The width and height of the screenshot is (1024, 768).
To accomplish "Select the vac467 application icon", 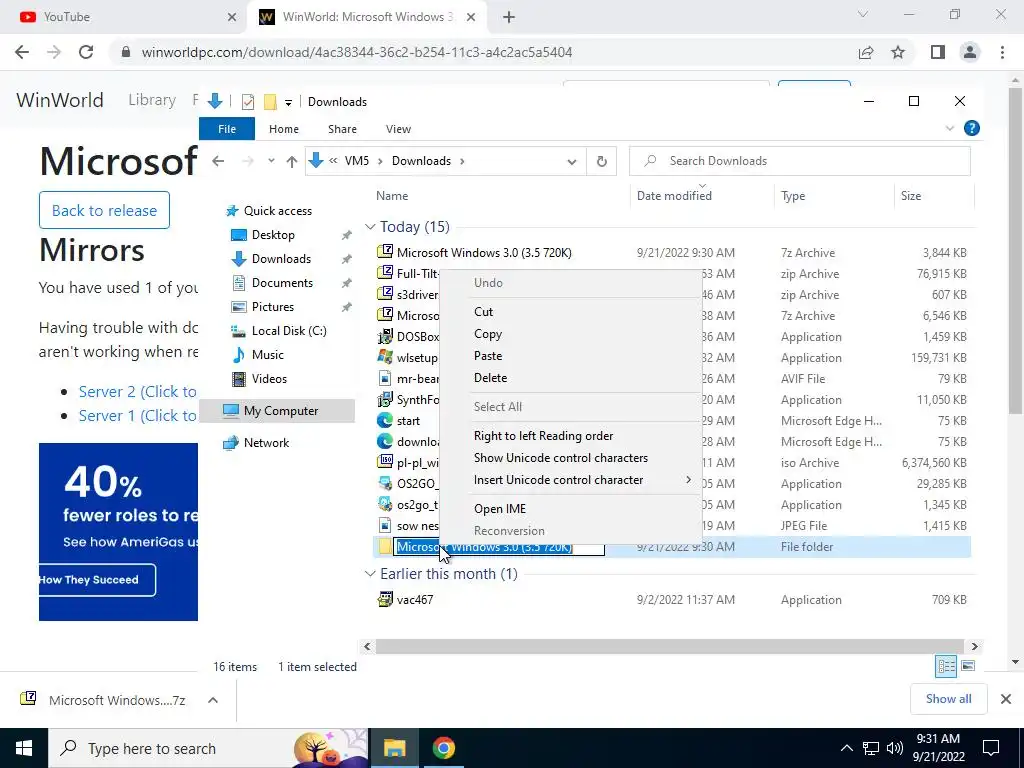I will click(x=385, y=600).
